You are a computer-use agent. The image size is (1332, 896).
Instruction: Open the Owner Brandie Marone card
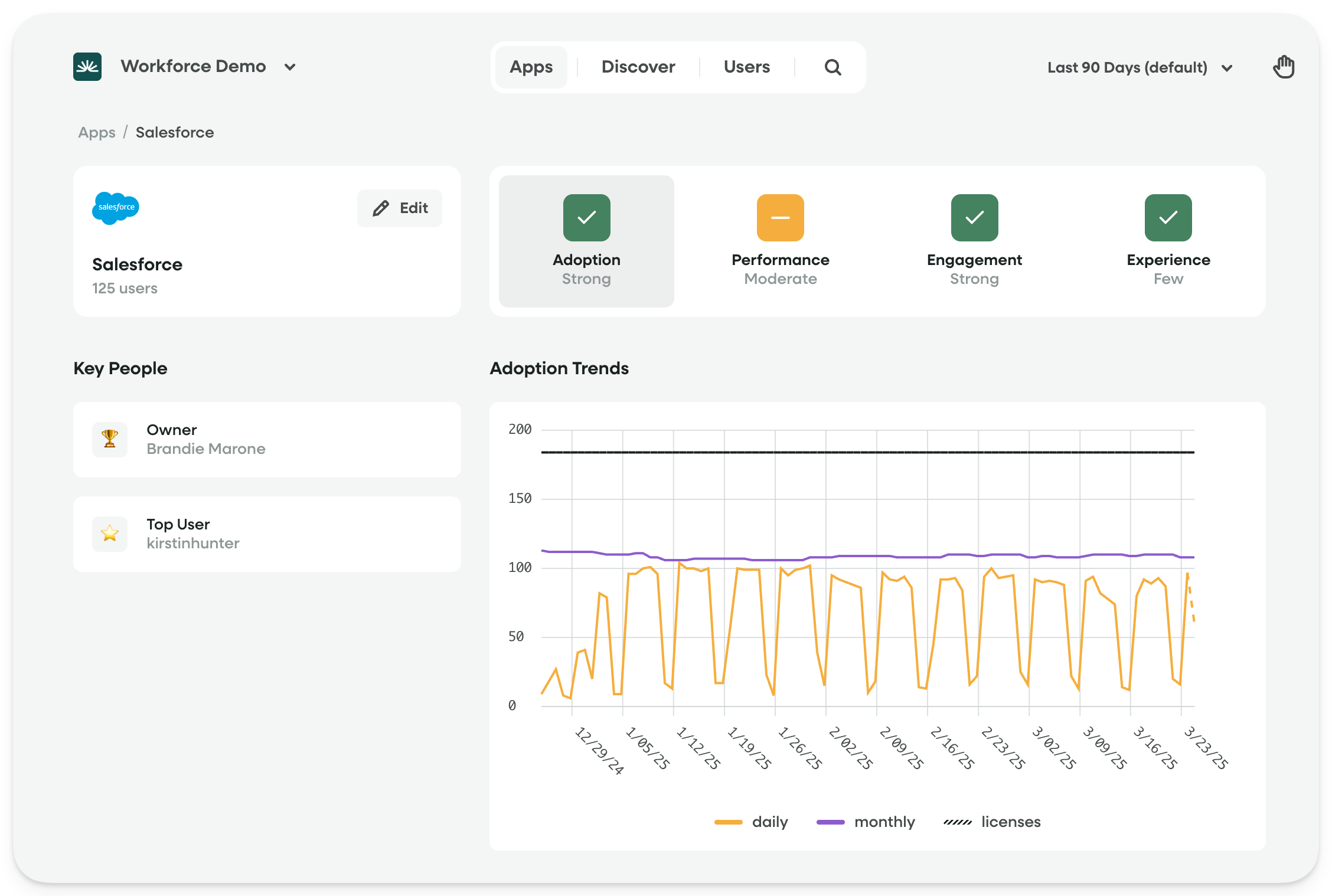[x=267, y=439]
